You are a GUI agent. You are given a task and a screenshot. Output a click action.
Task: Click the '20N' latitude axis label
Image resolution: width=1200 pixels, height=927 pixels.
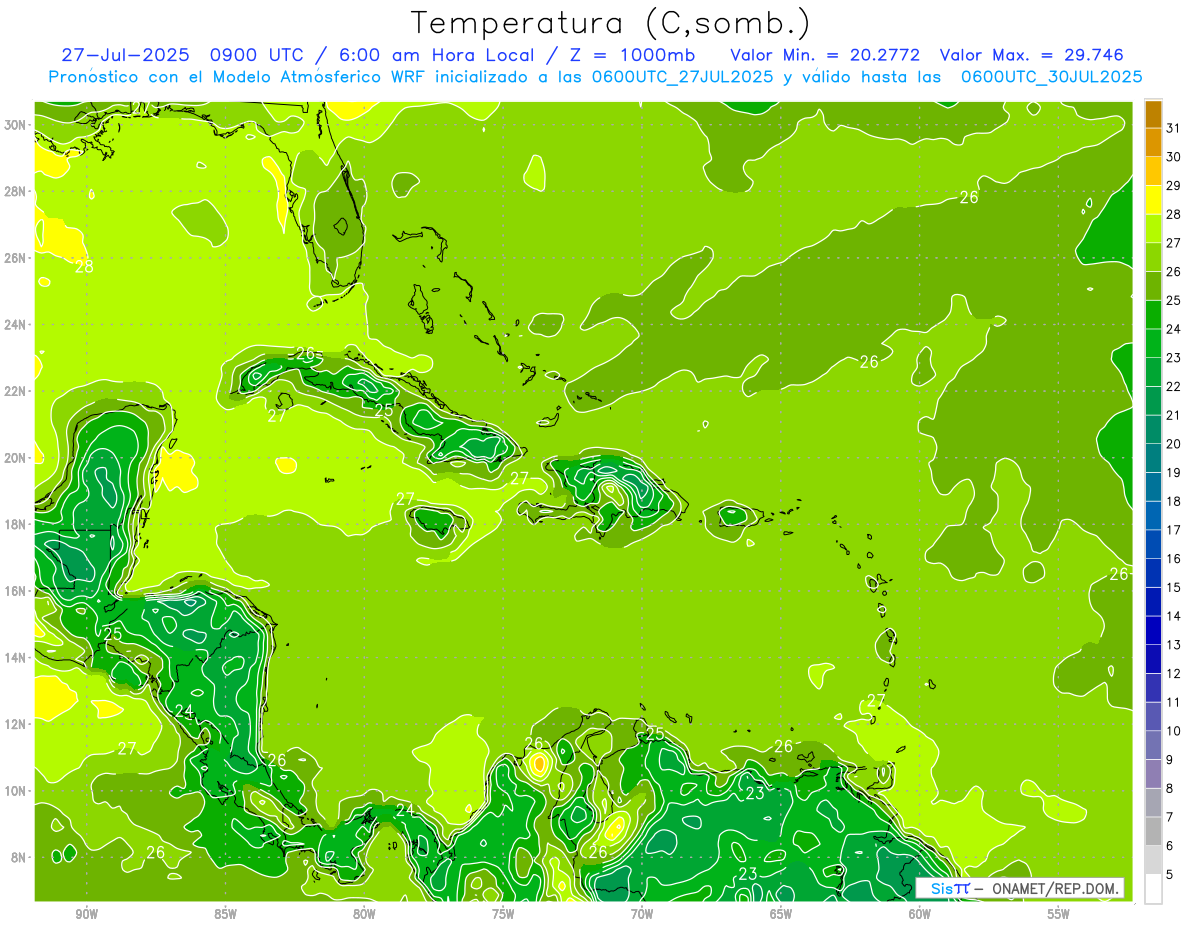[x=17, y=458]
